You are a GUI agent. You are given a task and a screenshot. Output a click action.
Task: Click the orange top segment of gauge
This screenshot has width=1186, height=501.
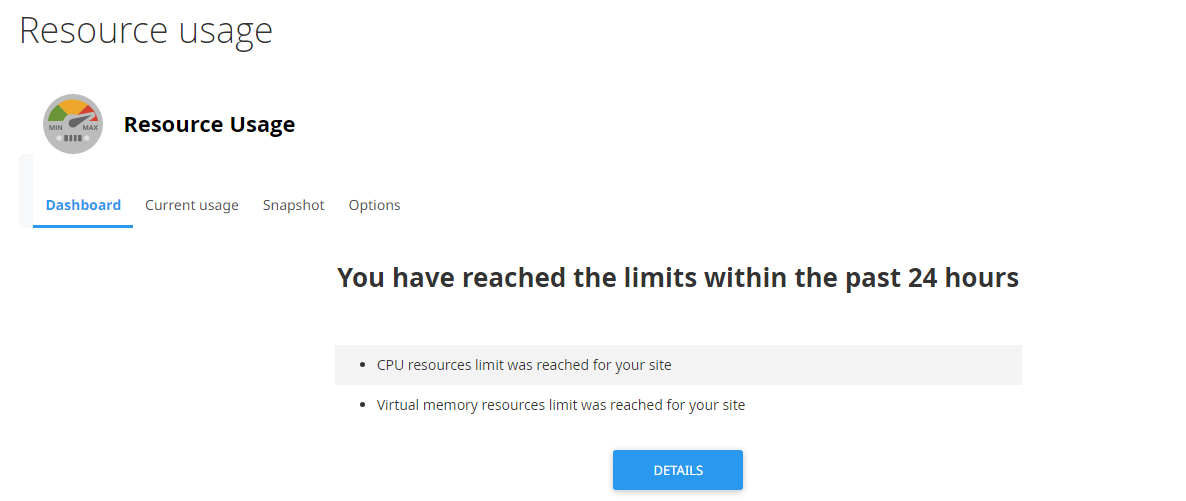(x=73, y=105)
